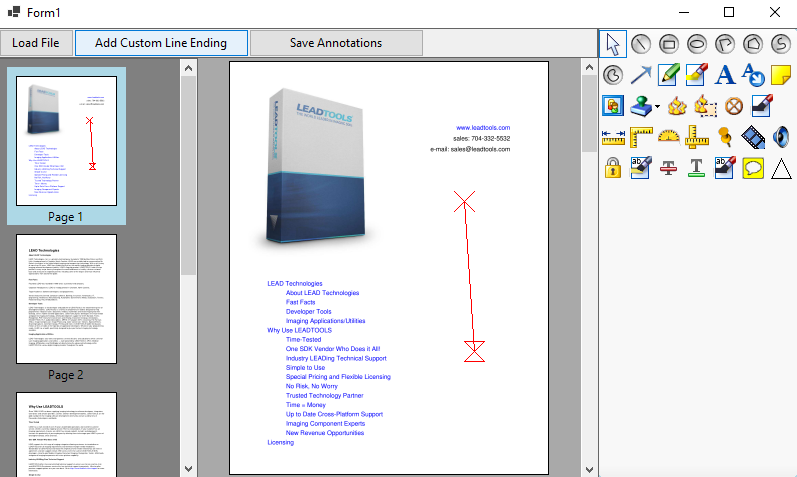Select the Ruler measurement tool

click(x=613, y=137)
